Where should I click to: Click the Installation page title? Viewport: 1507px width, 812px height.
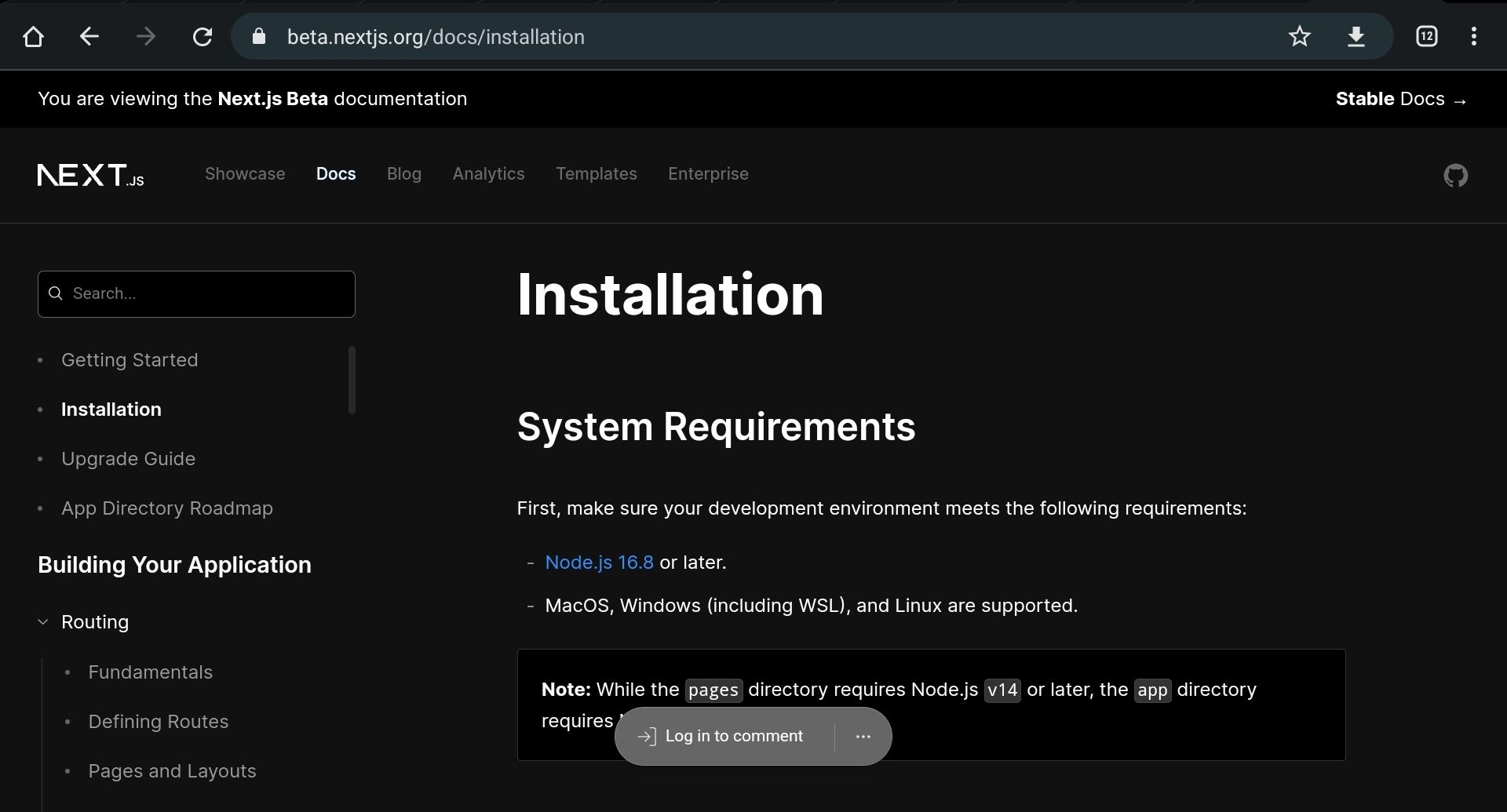click(x=670, y=294)
